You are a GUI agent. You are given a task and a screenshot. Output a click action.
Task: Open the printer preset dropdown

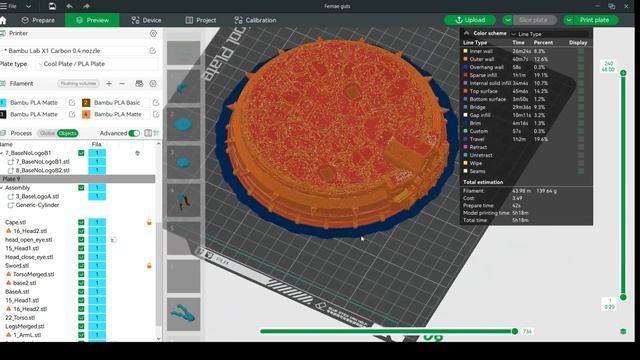73,51
